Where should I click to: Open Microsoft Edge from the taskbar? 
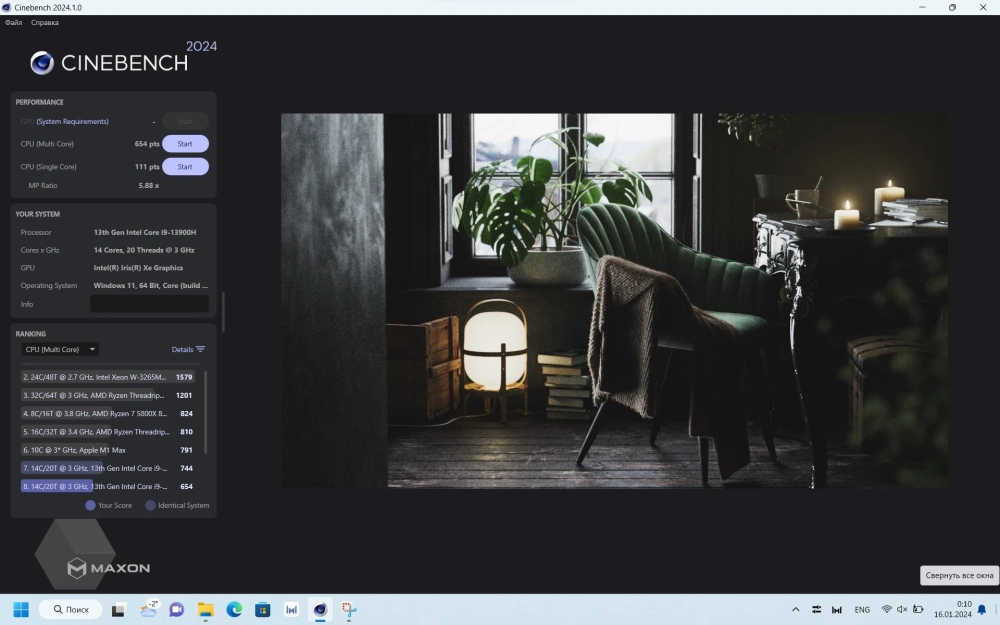tap(234, 609)
